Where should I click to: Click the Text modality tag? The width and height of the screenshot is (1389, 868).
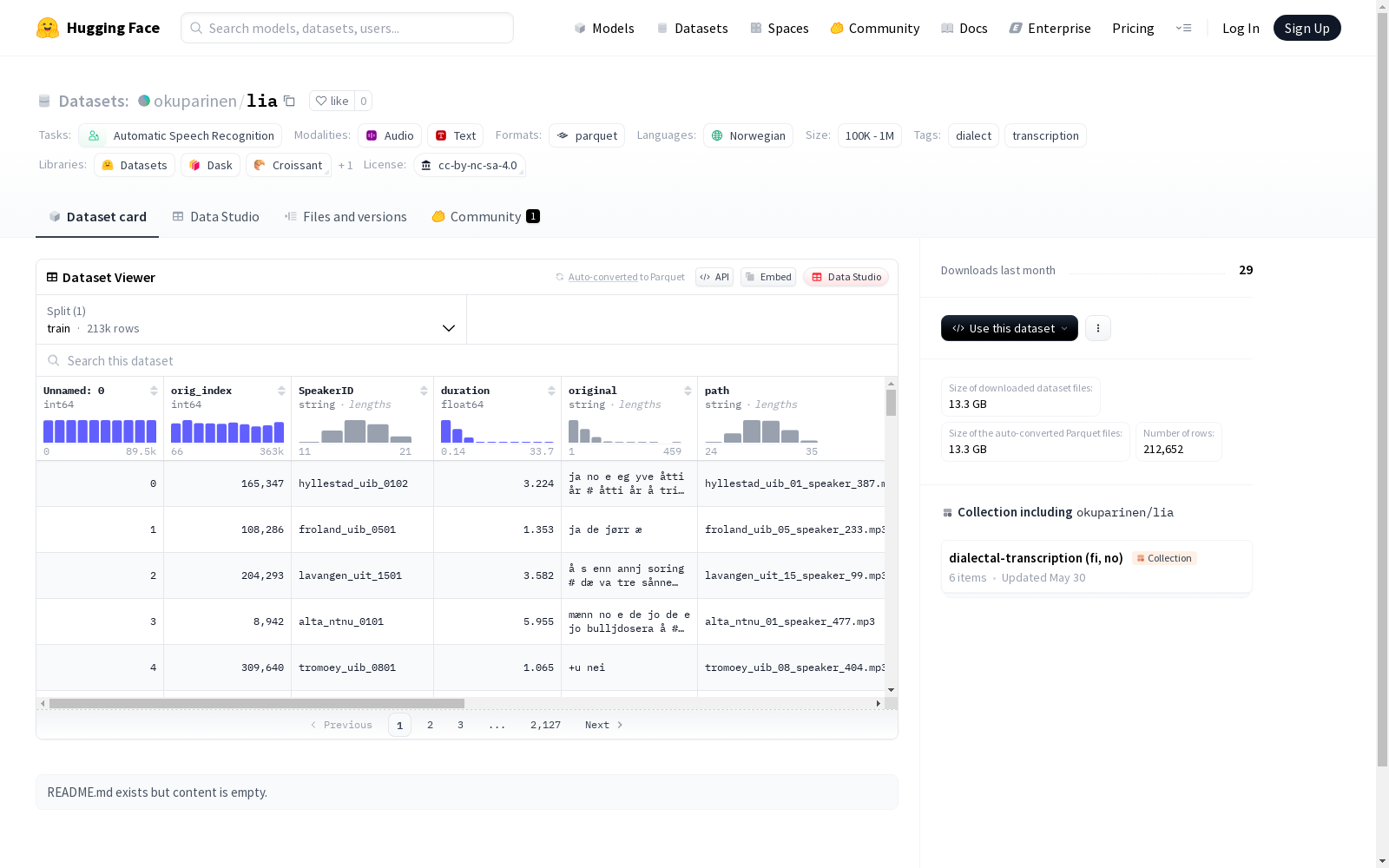pyautogui.click(x=455, y=135)
